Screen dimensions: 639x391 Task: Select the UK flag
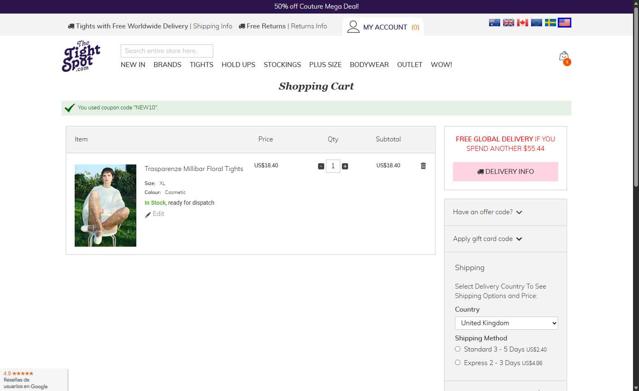[x=508, y=22]
